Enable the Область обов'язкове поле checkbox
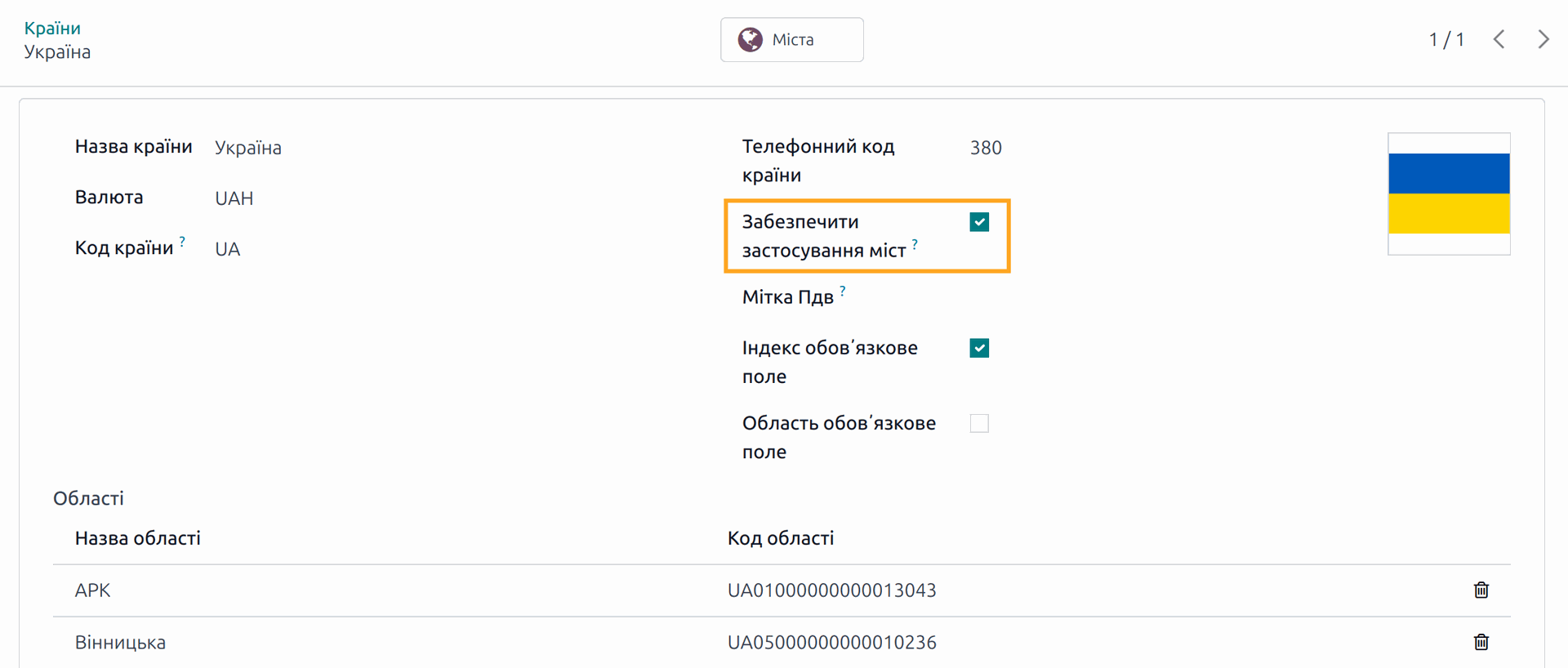 pos(979,423)
